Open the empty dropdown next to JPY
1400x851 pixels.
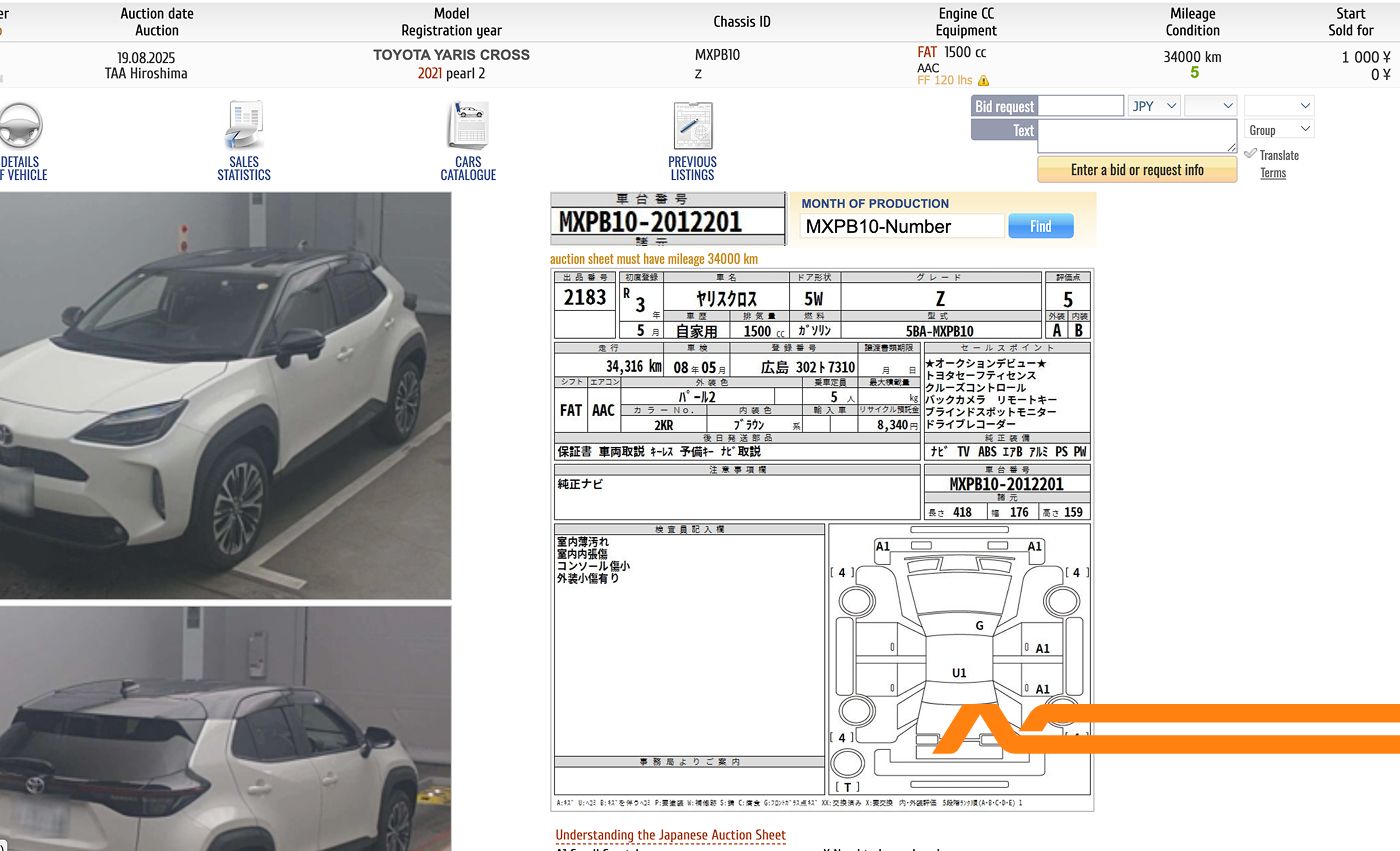coord(1211,106)
